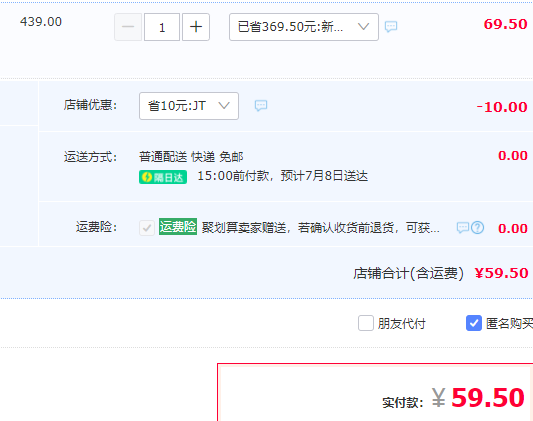Expand the 已省369.50元 discount dropdown
The height and width of the screenshot is (421, 533).
tap(304, 27)
